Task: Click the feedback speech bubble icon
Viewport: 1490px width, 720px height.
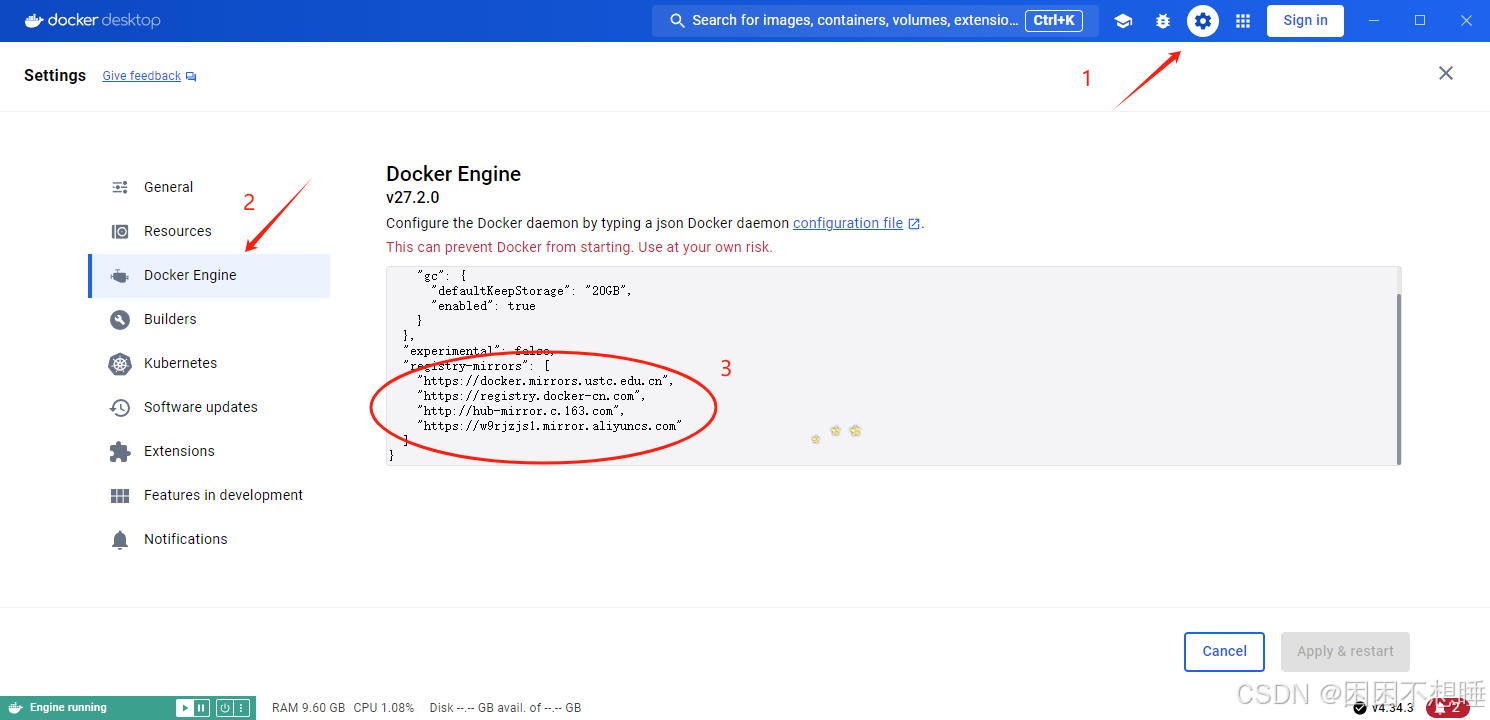Action: [x=191, y=76]
